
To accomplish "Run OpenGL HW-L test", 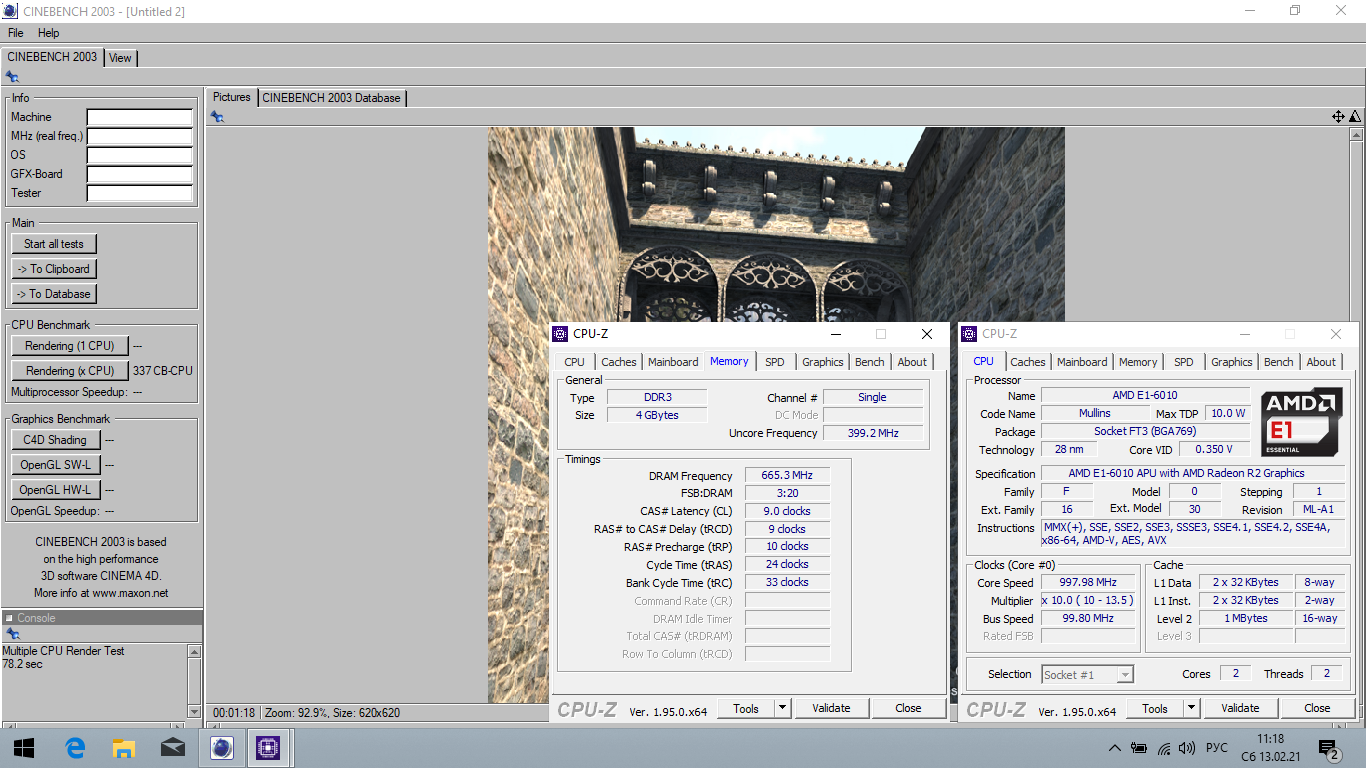I will [x=55, y=490].
